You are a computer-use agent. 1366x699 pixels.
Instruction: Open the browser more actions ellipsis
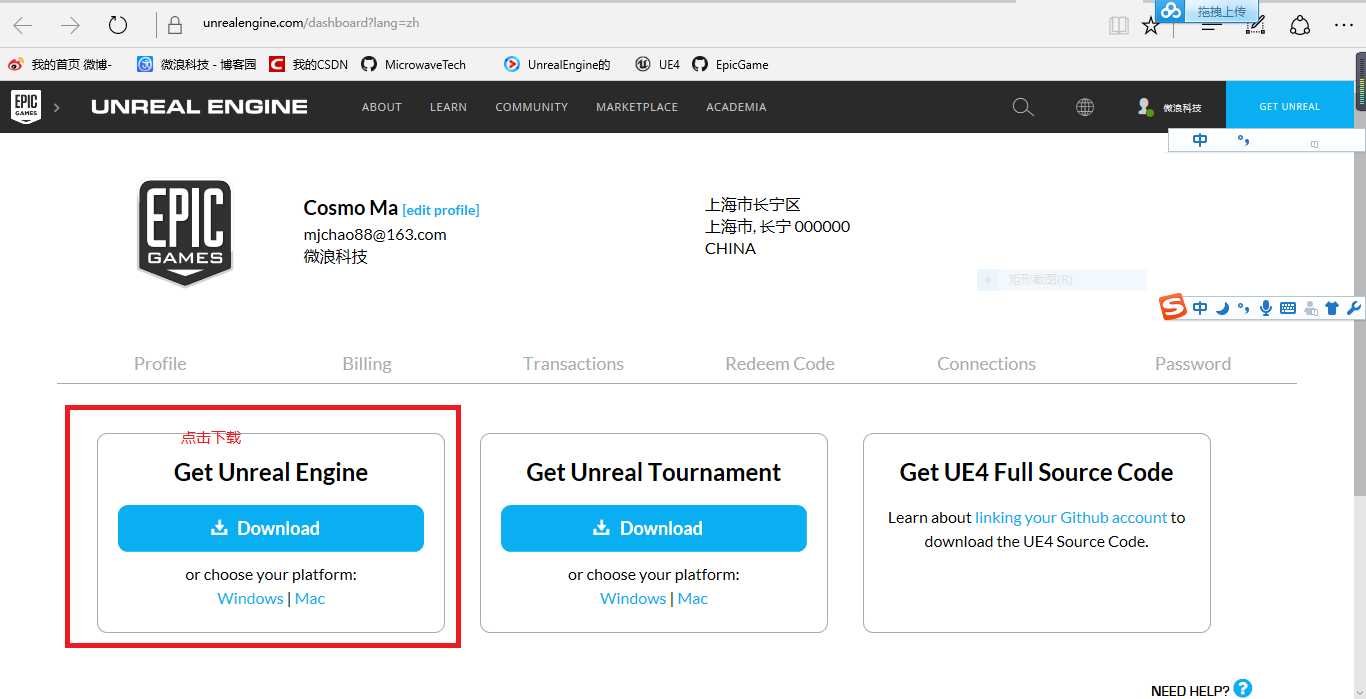point(1345,26)
